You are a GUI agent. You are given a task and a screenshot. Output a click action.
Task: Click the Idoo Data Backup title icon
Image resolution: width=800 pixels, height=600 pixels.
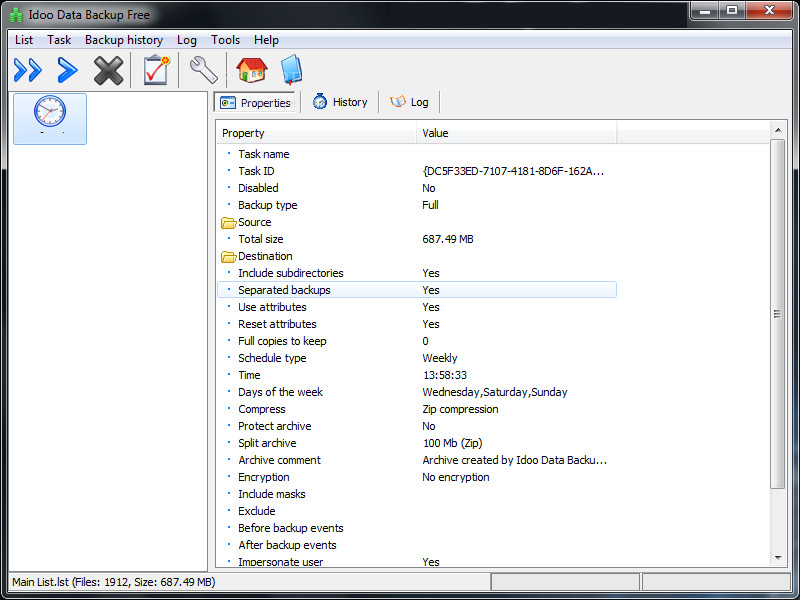pyautogui.click(x=16, y=15)
